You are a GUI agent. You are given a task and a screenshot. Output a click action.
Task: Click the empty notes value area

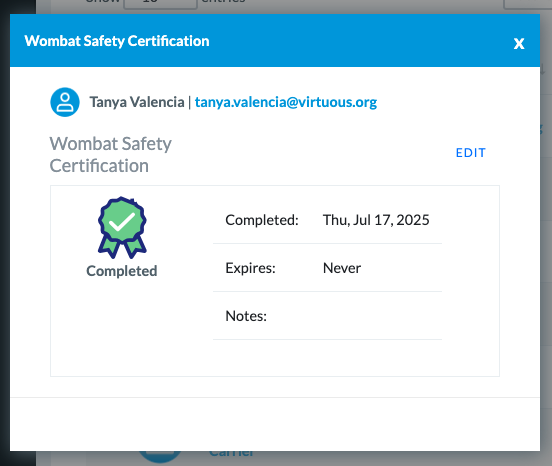click(x=382, y=316)
